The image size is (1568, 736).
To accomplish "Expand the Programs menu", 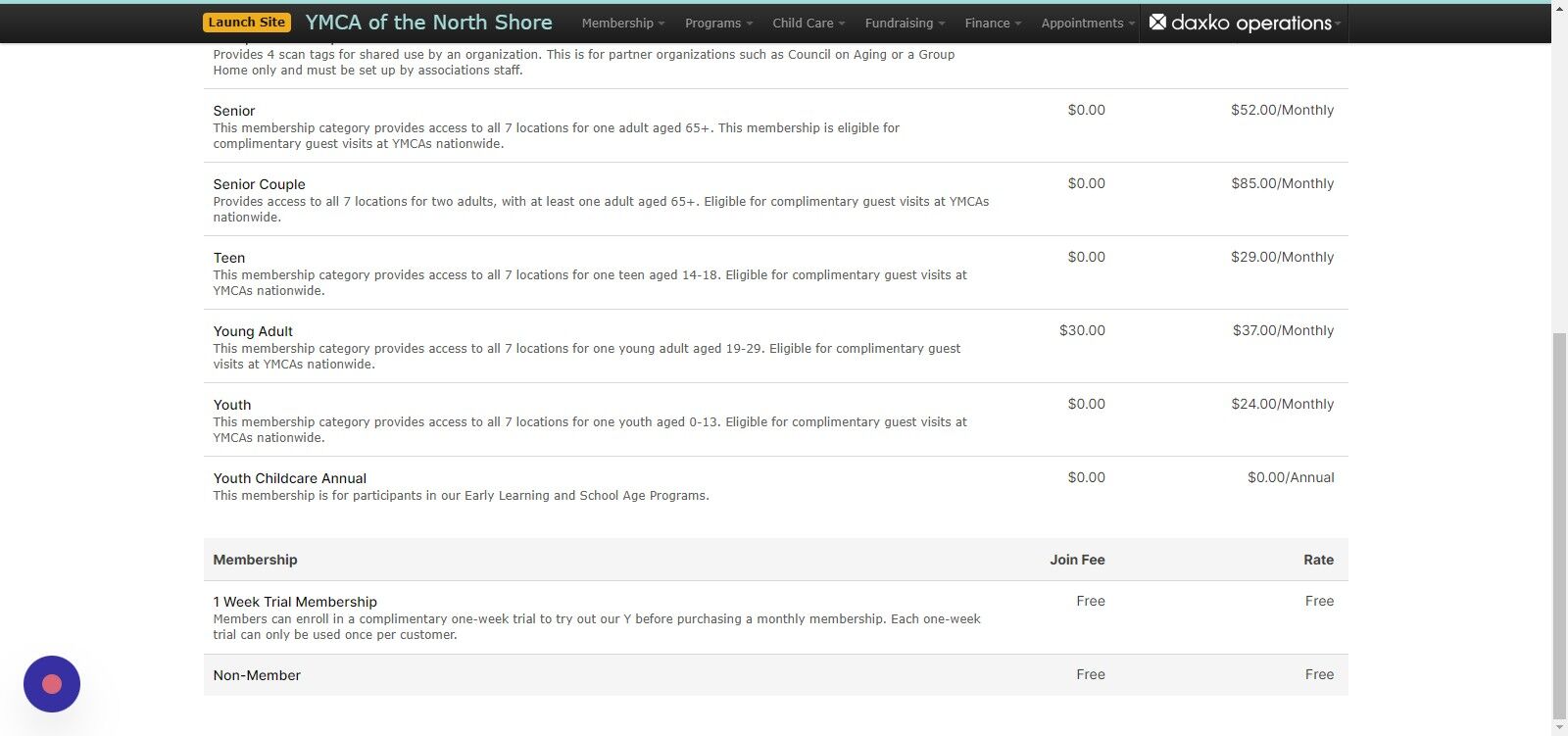I will 719,24.
